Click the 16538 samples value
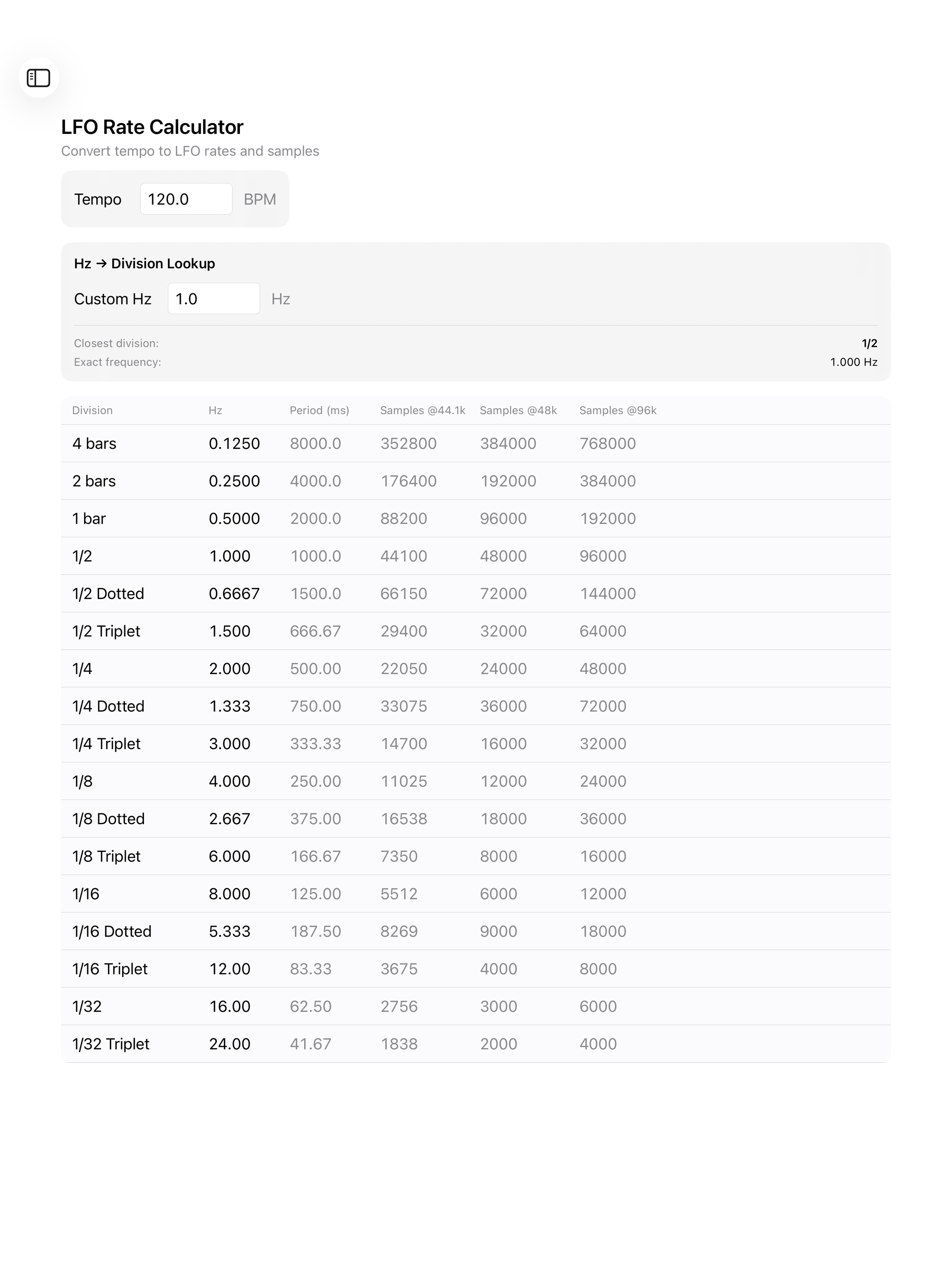 [404, 818]
